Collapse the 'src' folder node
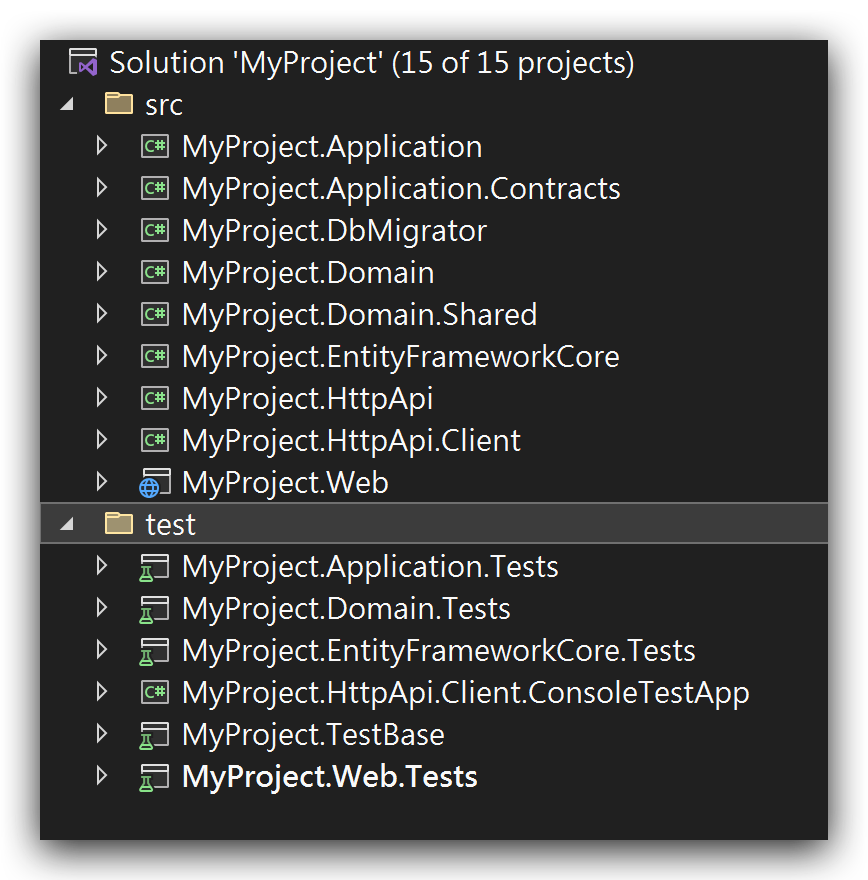Viewport: 868px width, 880px height. pos(68,104)
